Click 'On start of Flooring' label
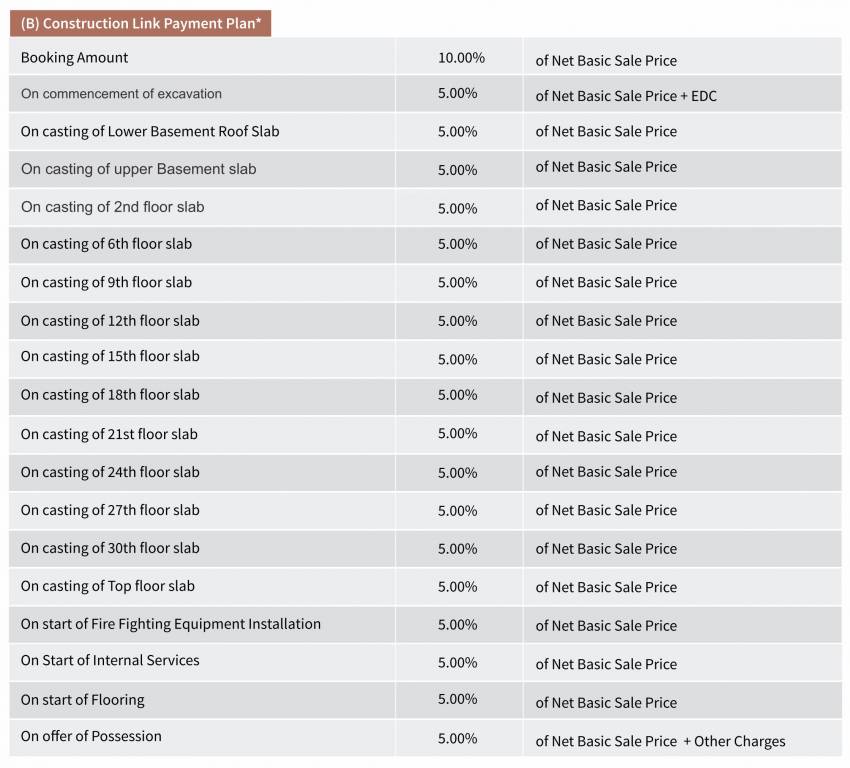850x768 pixels. tap(82, 700)
